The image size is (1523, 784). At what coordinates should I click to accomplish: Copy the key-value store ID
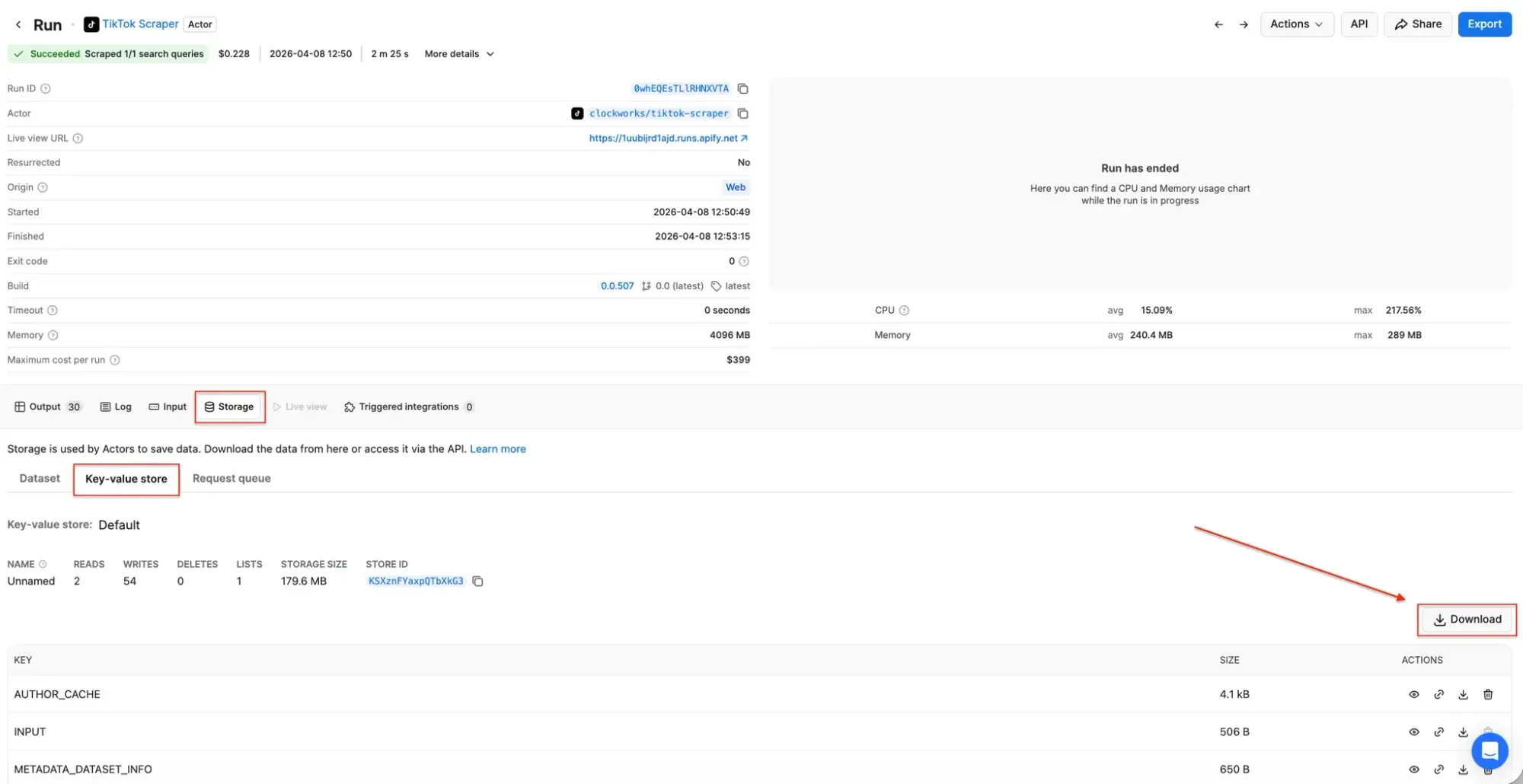tap(478, 581)
